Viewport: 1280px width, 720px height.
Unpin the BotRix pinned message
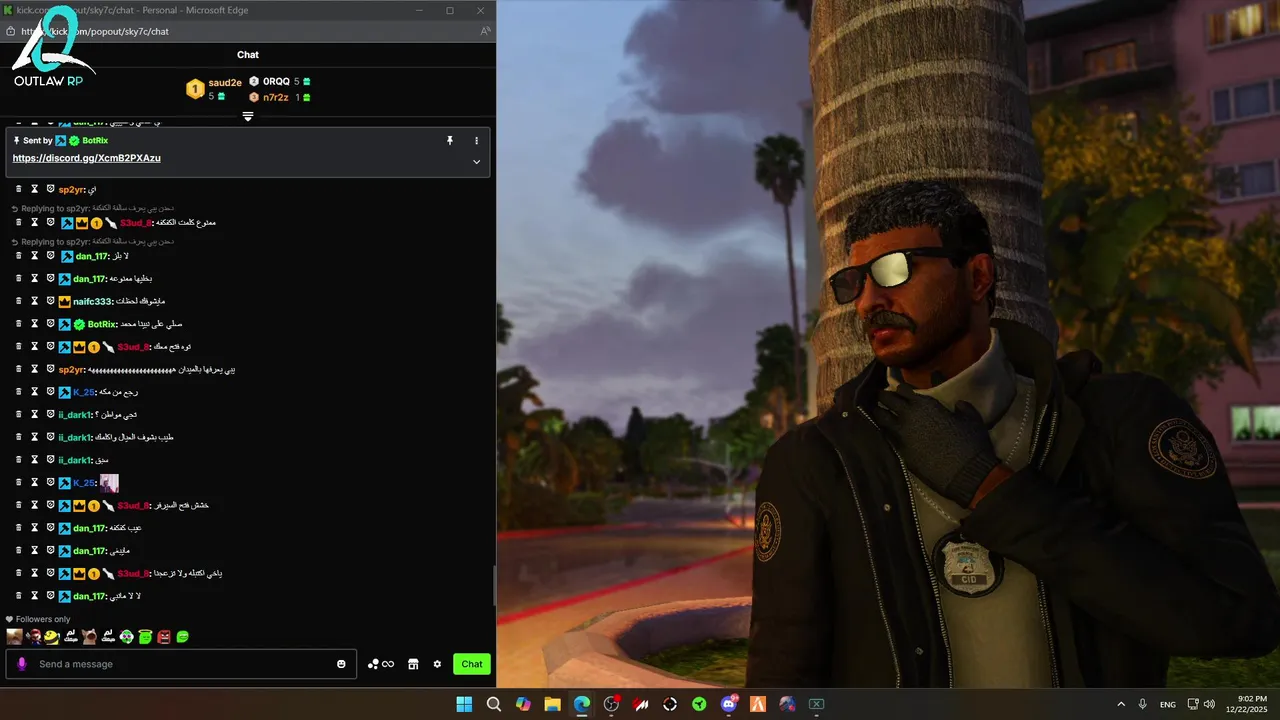450,141
